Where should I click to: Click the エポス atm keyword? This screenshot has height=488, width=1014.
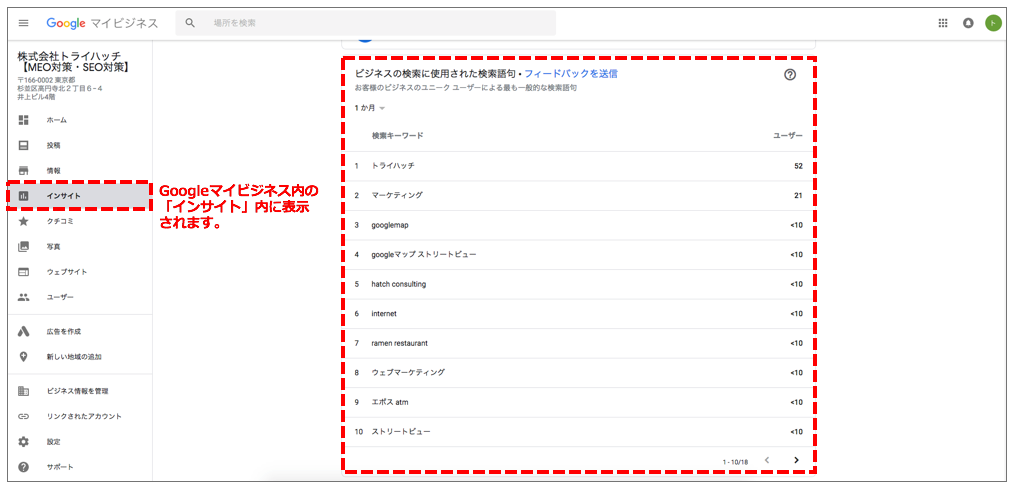pos(390,403)
